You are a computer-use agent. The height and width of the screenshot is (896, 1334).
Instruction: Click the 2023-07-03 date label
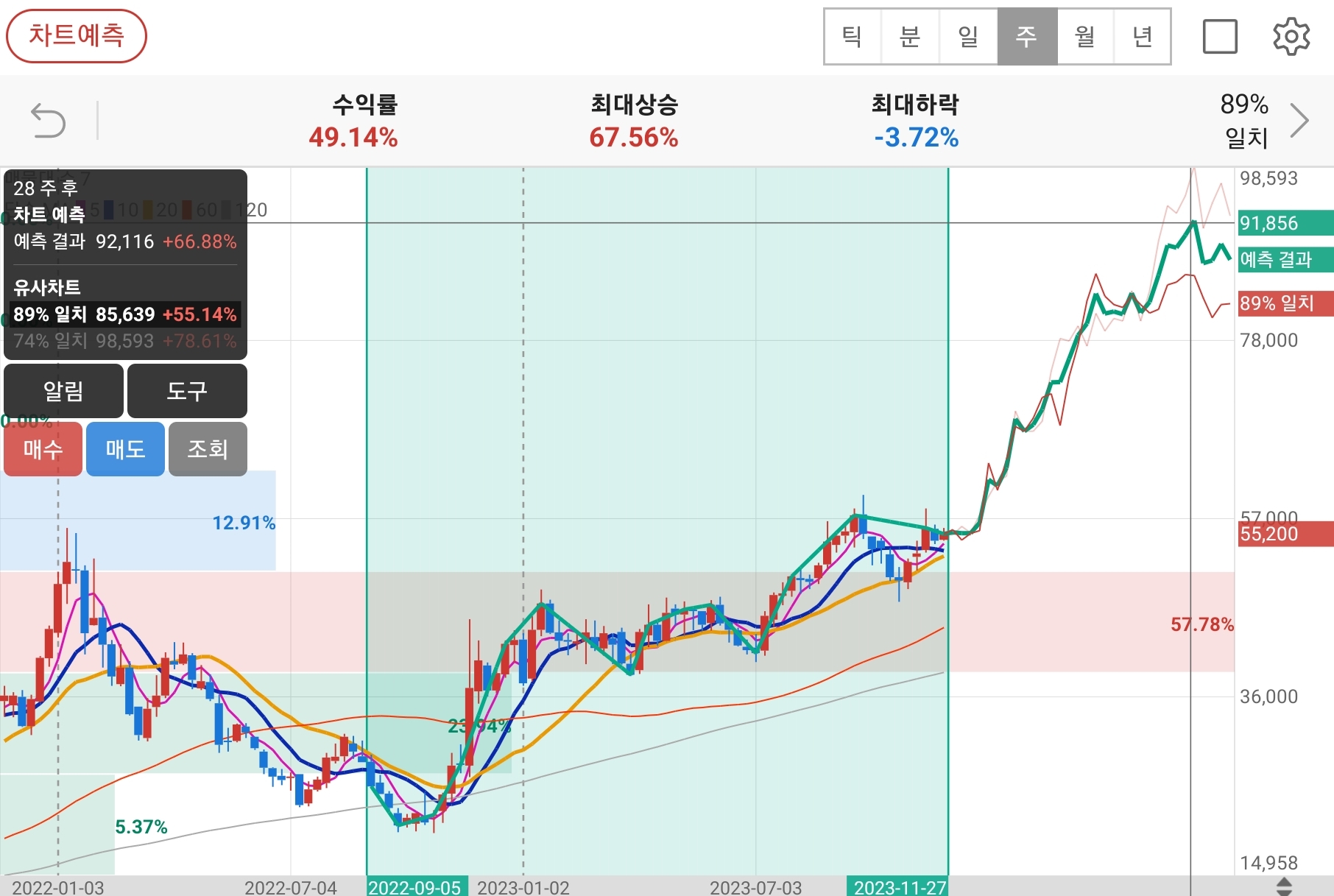[x=756, y=887]
